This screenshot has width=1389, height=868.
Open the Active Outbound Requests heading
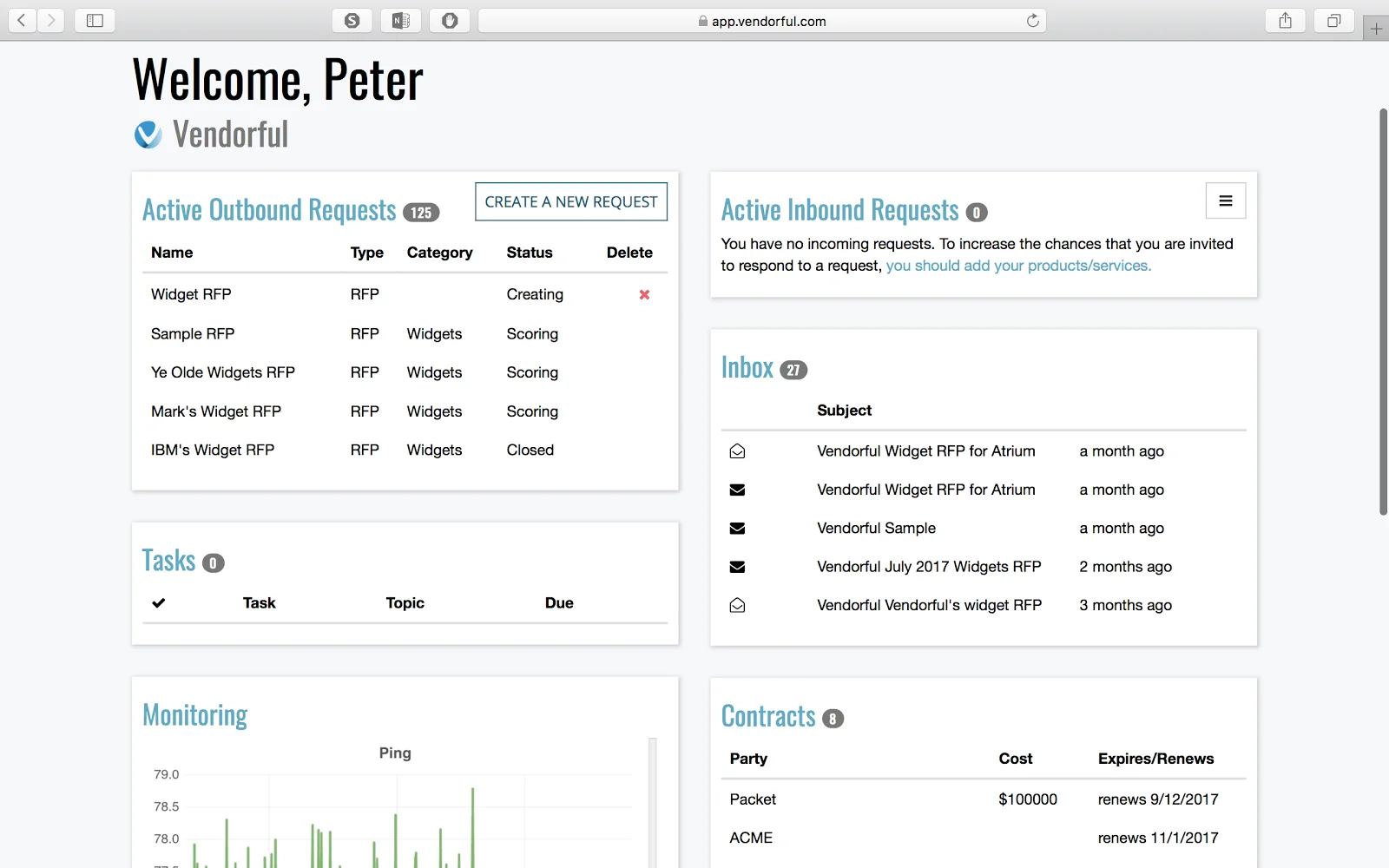[x=269, y=210]
